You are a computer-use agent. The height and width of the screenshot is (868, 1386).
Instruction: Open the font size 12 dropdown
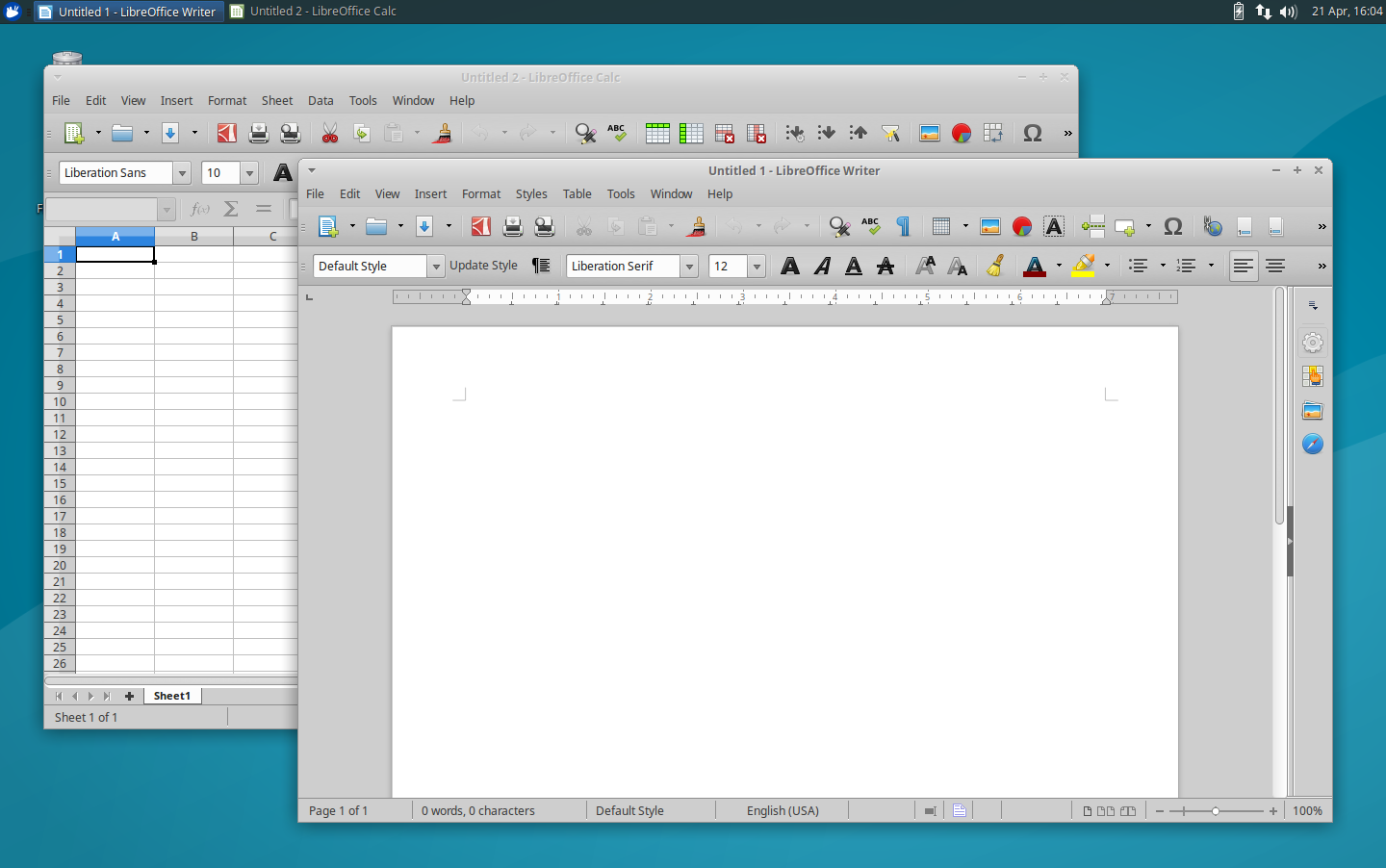click(757, 267)
